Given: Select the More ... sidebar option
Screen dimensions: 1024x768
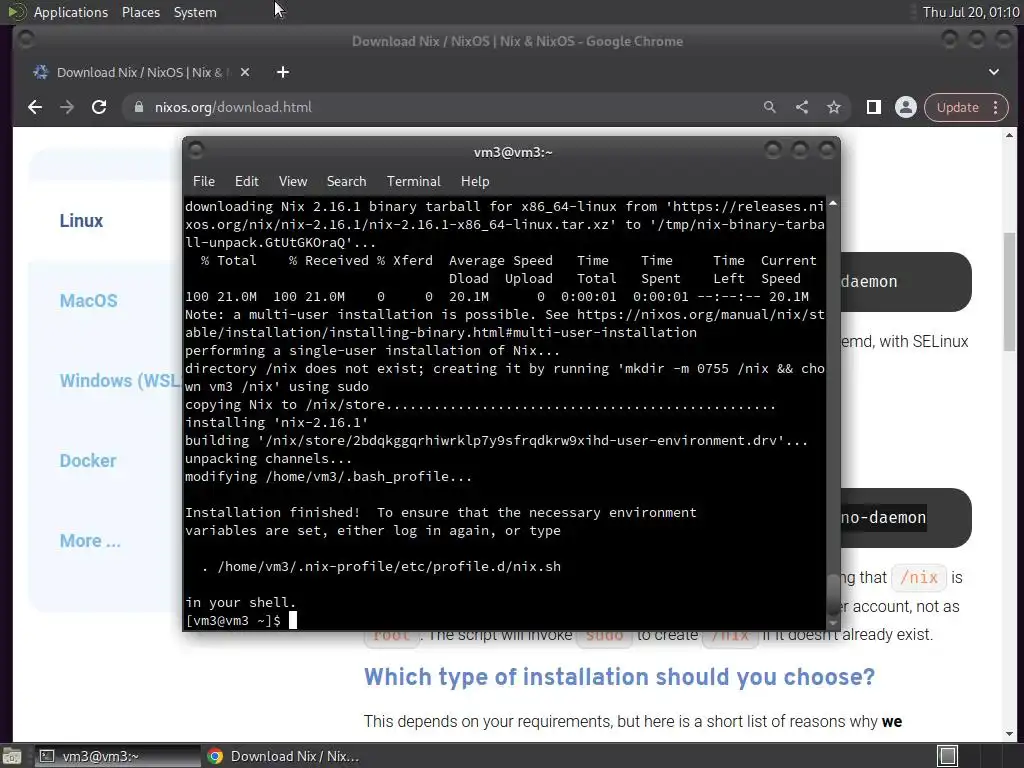Looking at the screenshot, I should point(90,541).
